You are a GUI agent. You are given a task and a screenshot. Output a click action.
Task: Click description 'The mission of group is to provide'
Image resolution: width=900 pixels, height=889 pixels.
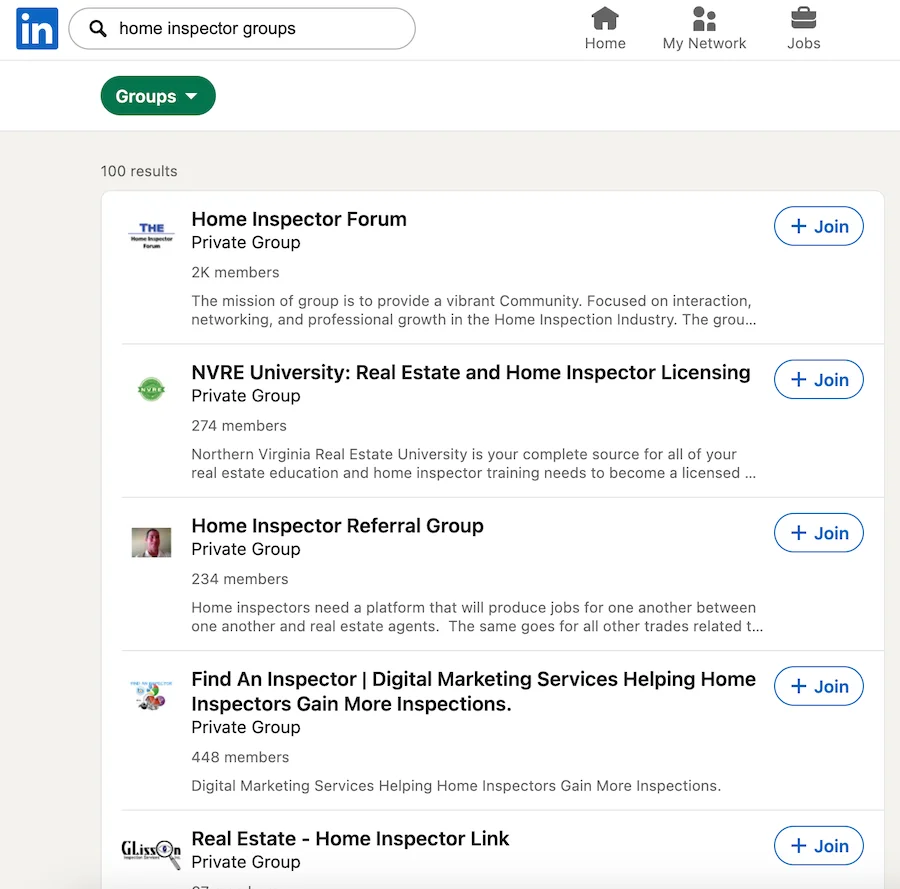pyautogui.click(x=474, y=310)
